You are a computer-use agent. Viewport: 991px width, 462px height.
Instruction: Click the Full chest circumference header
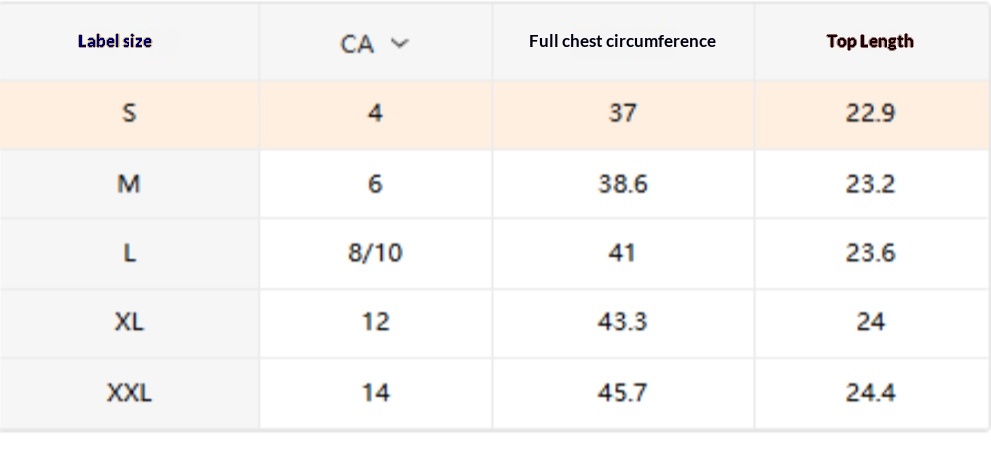pos(622,42)
